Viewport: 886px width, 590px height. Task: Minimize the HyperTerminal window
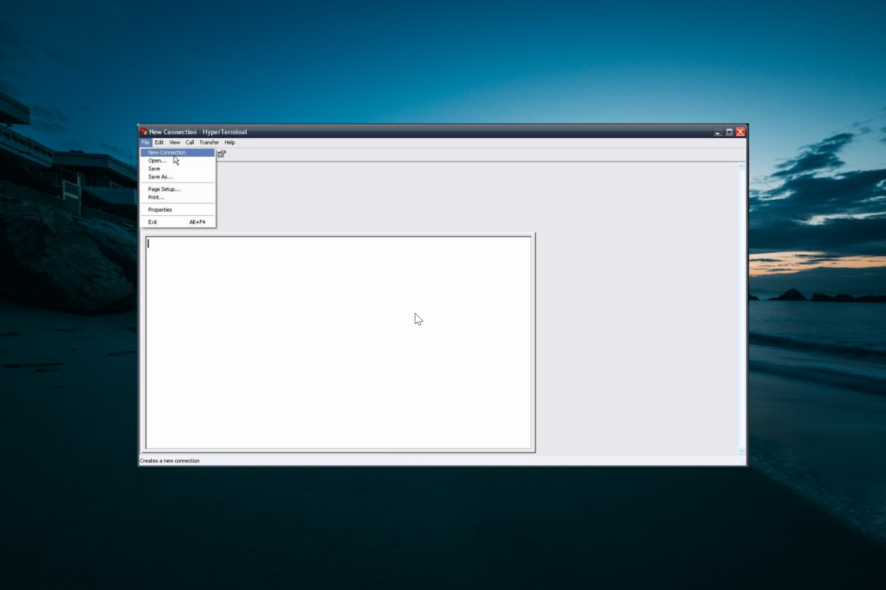pyautogui.click(x=717, y=130)
